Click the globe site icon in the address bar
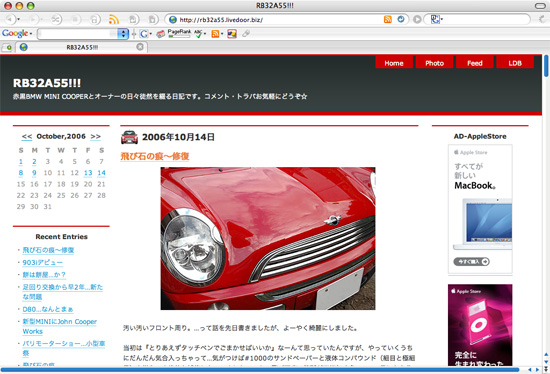 [173, 20]
